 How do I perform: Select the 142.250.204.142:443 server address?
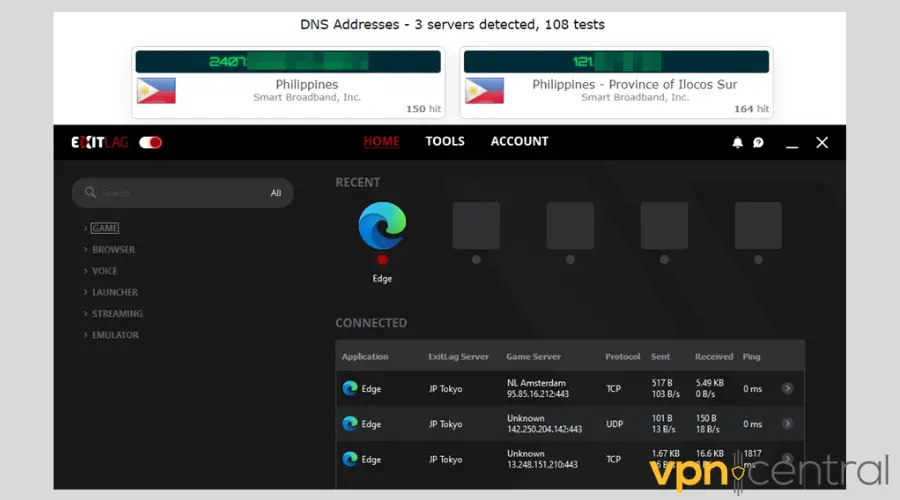[545, 429]
